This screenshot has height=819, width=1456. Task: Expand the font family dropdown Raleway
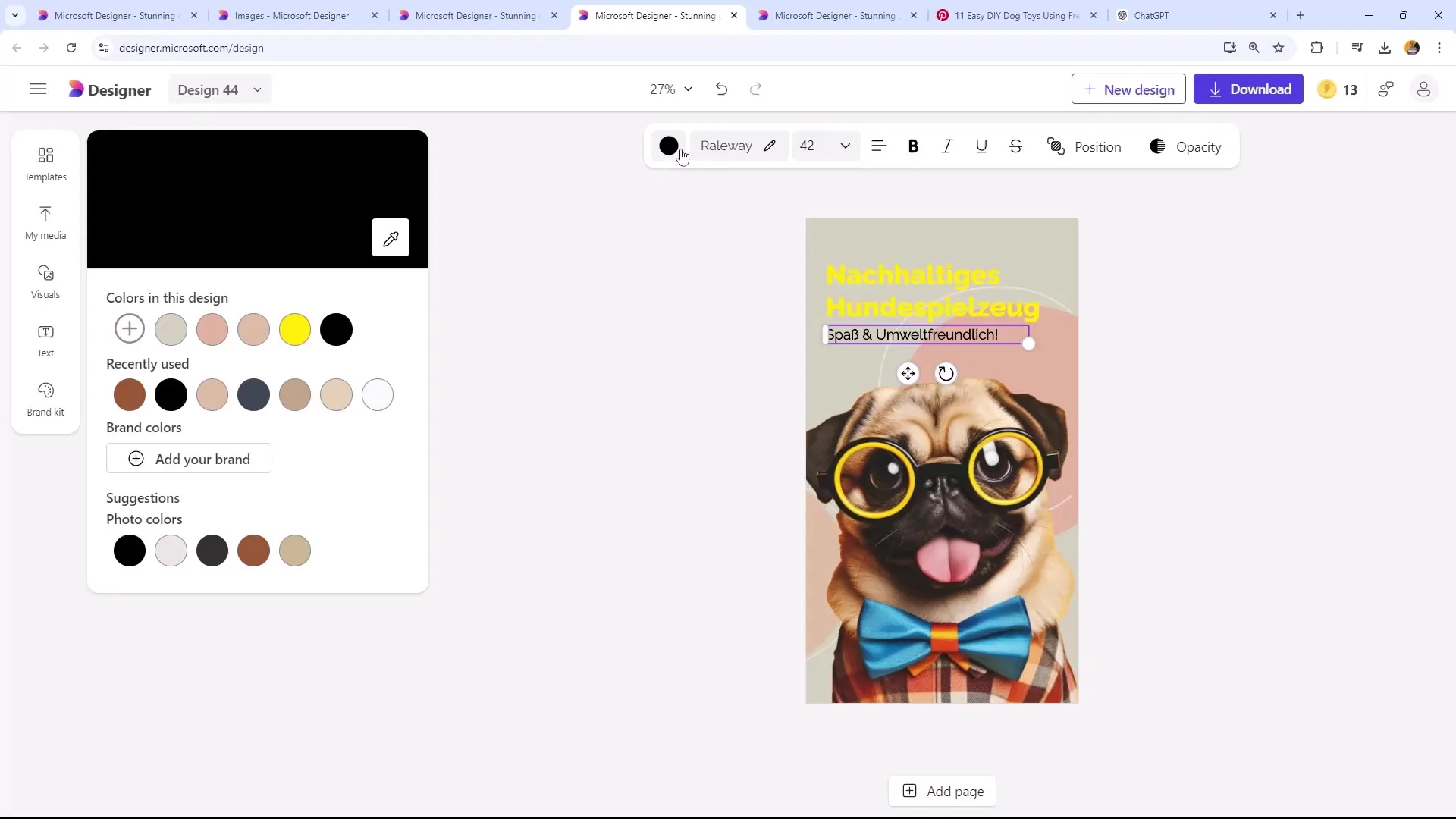(x=726, y=146)
